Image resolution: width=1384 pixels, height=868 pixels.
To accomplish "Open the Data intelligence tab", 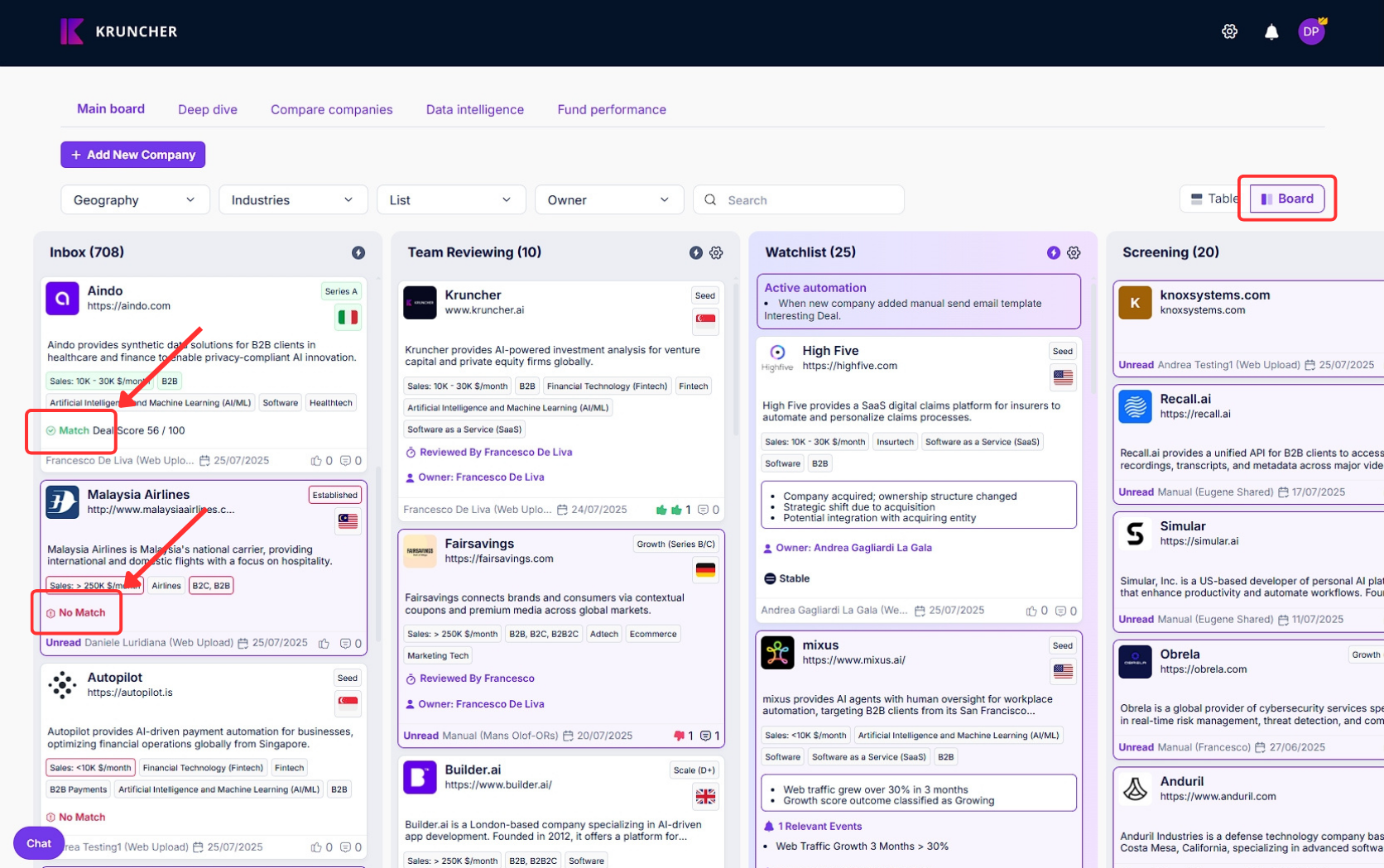I will 474,109.
